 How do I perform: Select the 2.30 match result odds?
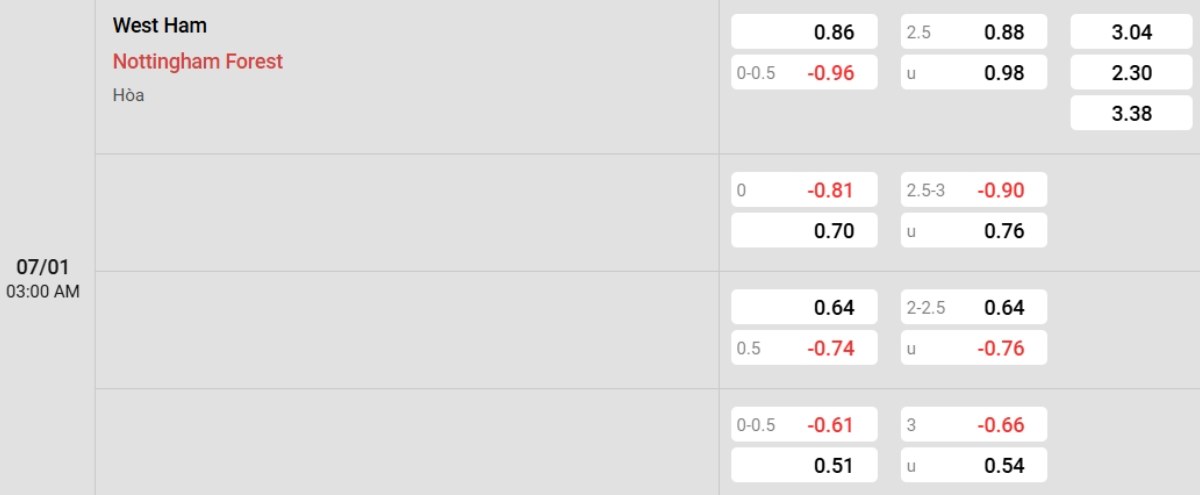click(x=1131, y=73)
